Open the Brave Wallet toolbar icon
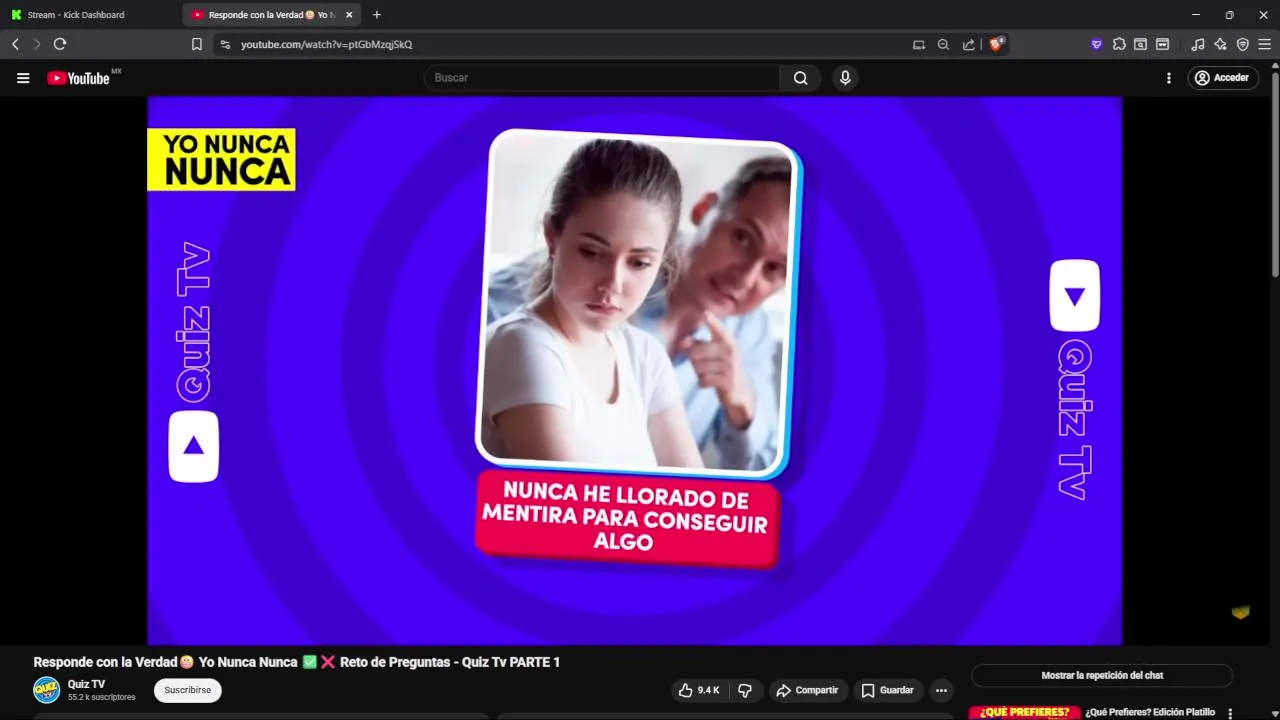 coord(1162,44)
